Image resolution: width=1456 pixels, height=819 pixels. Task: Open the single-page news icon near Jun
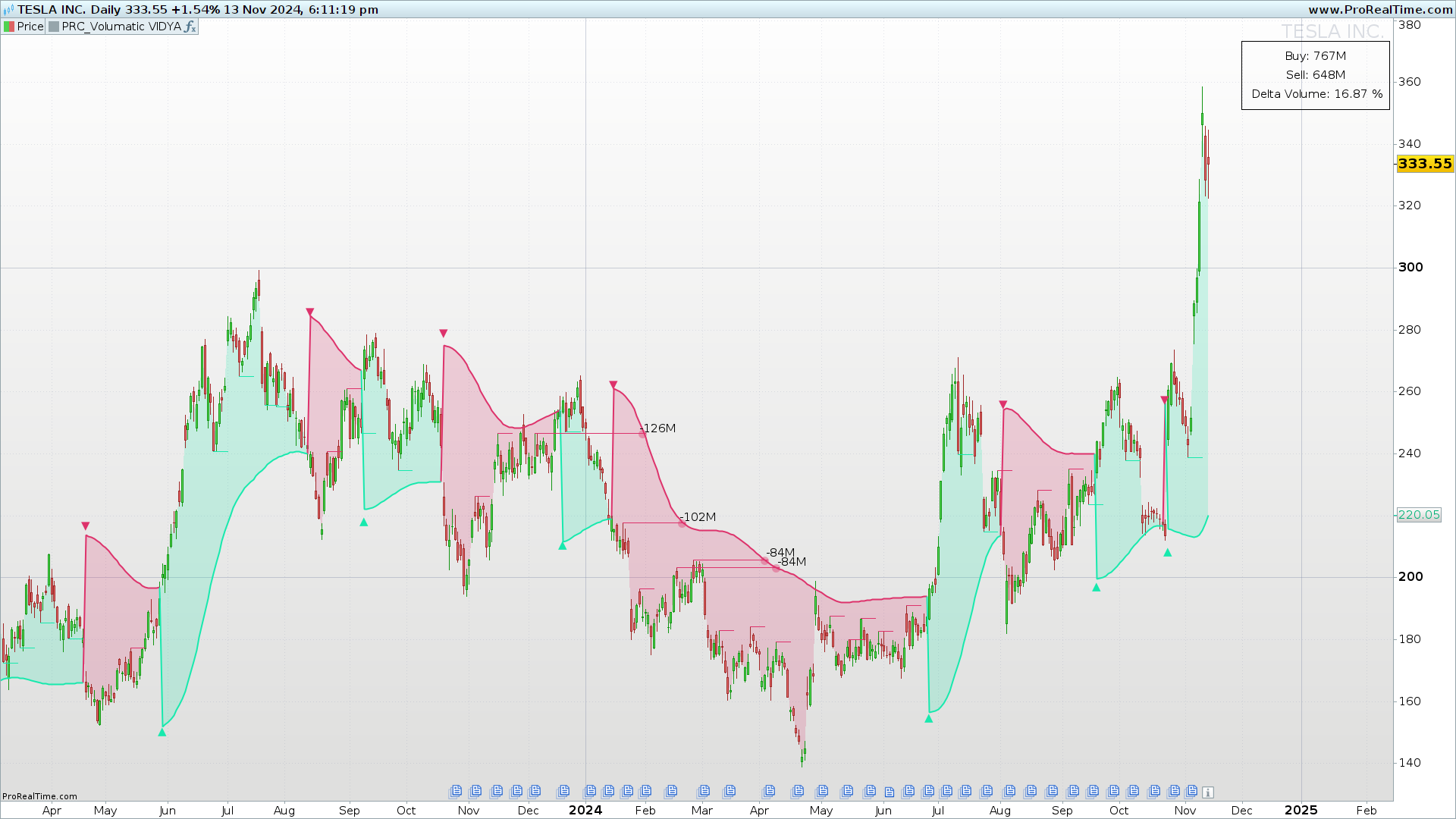890,792
